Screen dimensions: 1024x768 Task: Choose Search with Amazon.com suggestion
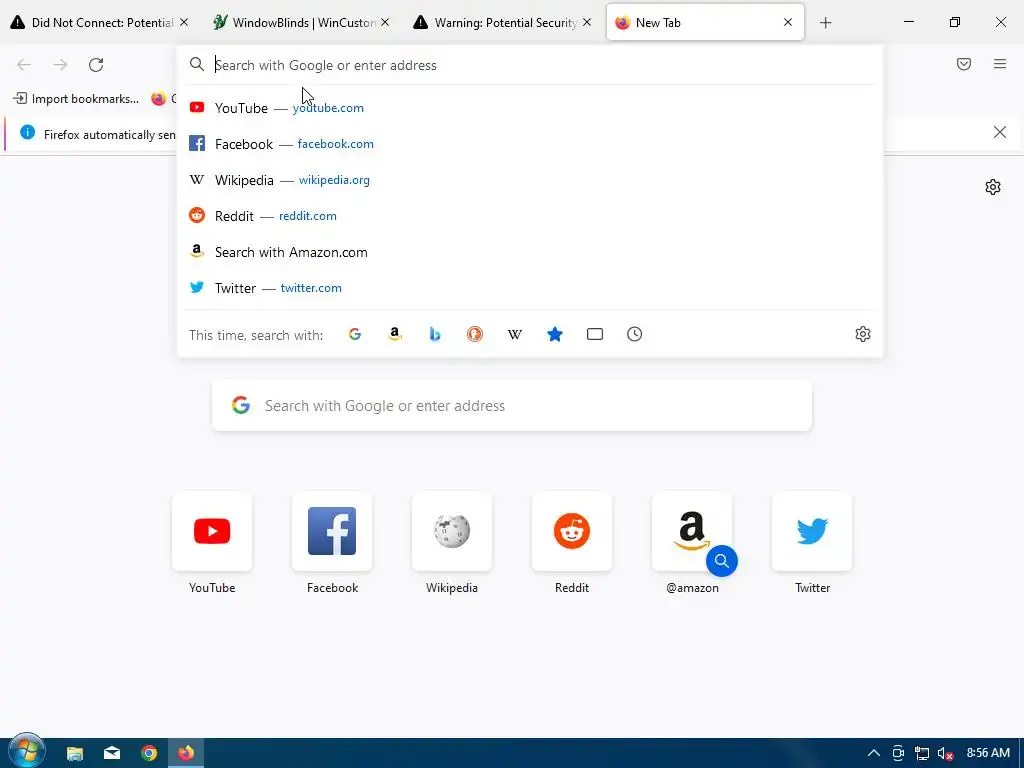click(530, 252)
